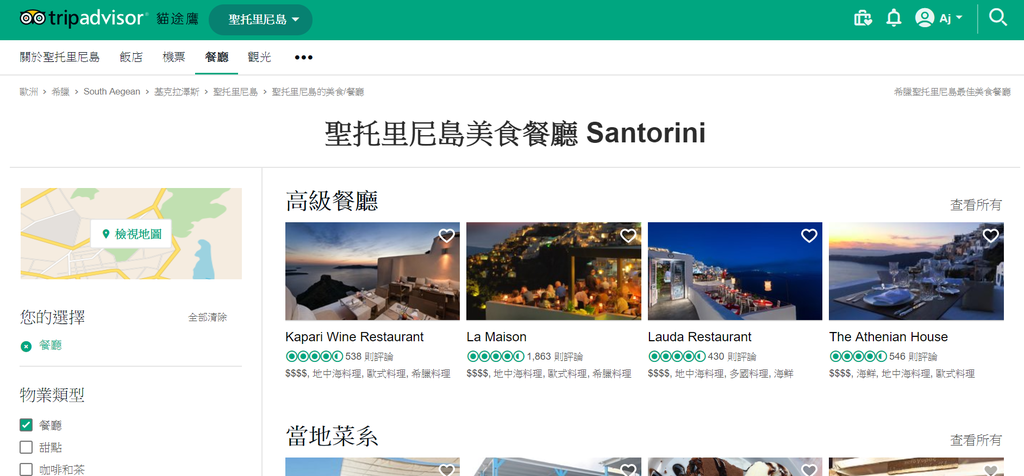The image size is (1024, 476).
Task: Remove the 餐廳 filter with x icon
Action: 26,346
